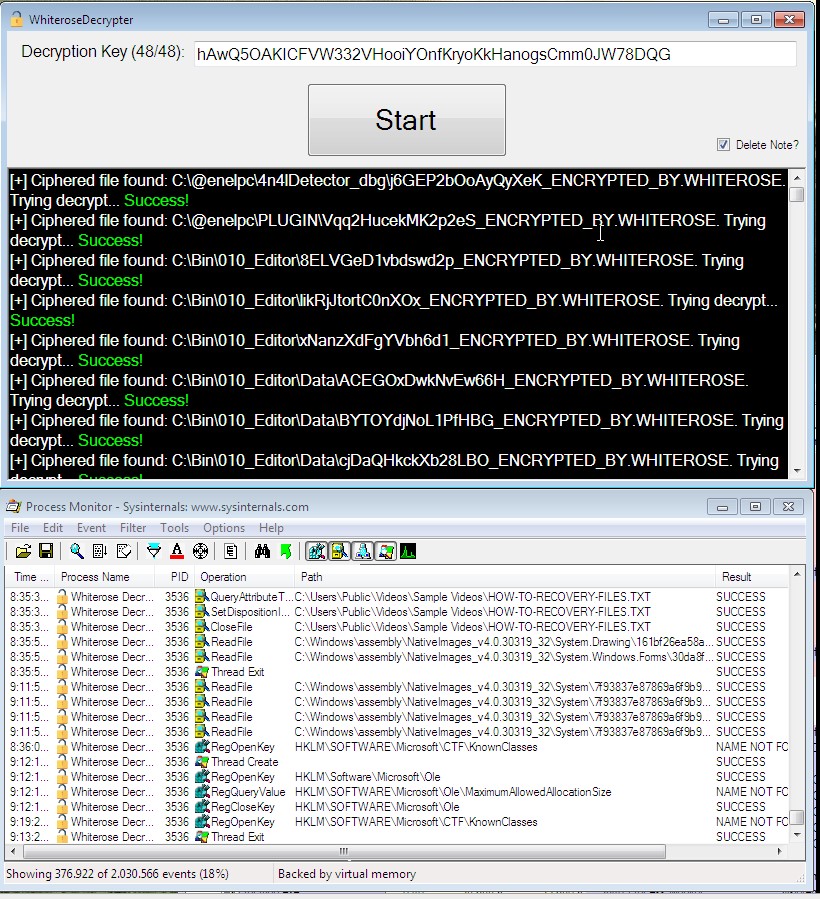Open a saved log in Process Monitor
The width and height of the screenshot is (820, 899).
23,552
